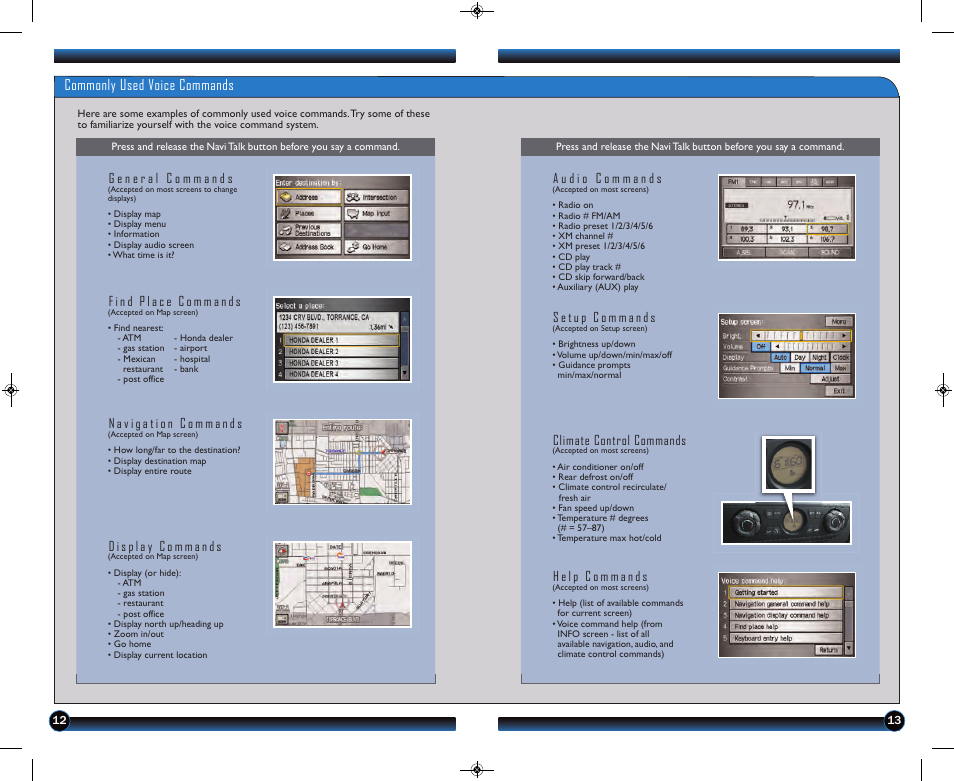Select HONDA DEALER 2 in place list
954x781 pixels.
pos(343,352)
